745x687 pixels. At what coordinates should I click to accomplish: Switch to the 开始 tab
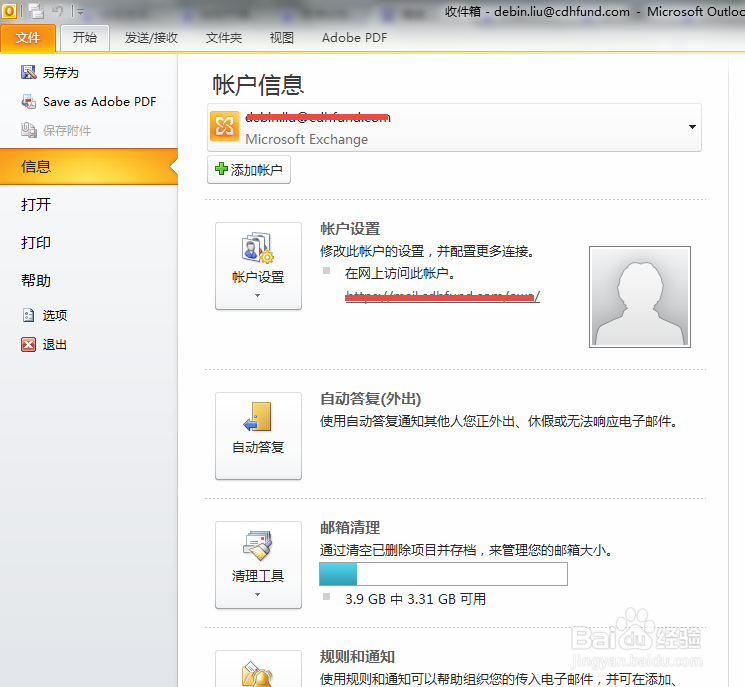coord(85,38)
